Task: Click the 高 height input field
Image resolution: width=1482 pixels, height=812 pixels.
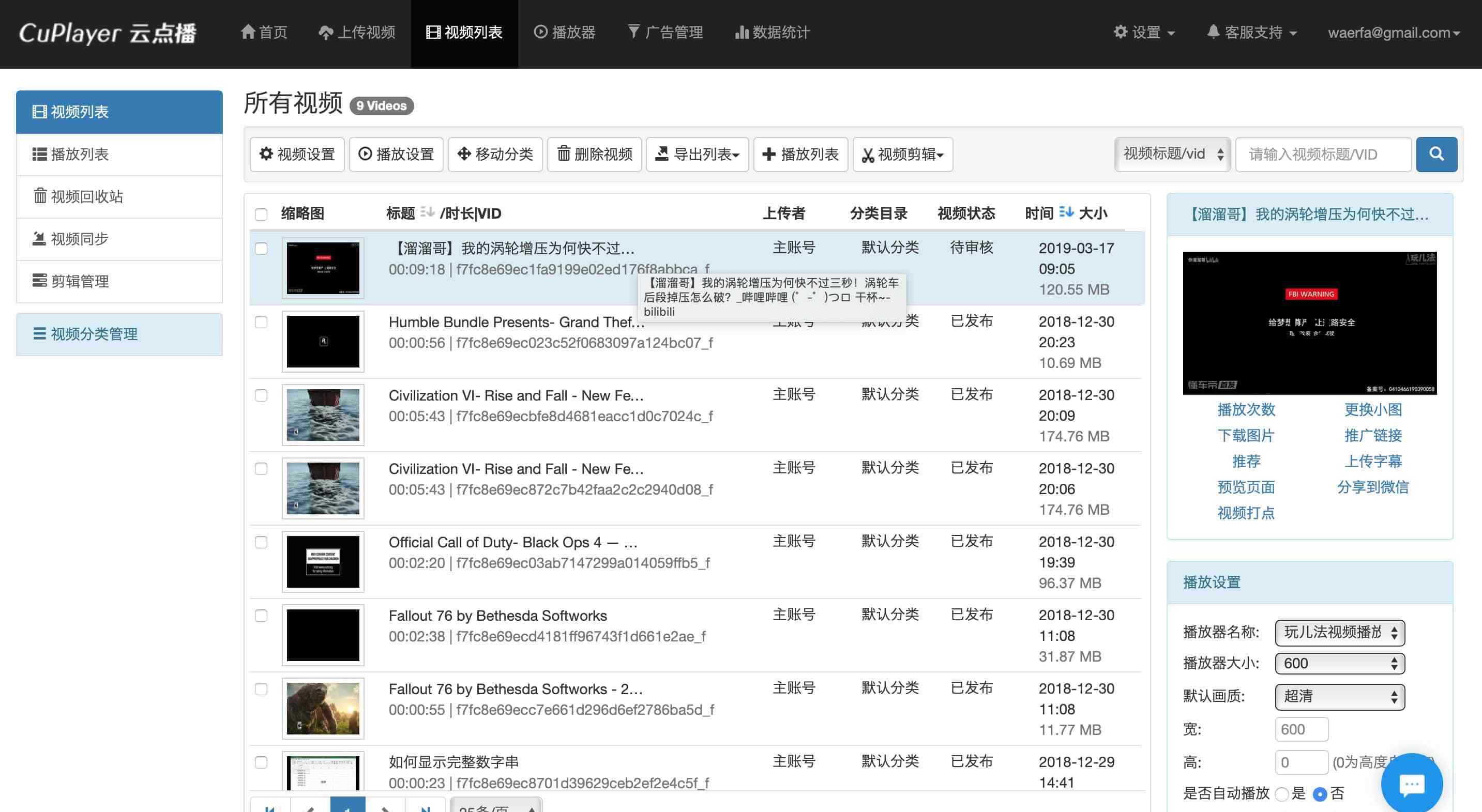Action: tap(1302, 762)
